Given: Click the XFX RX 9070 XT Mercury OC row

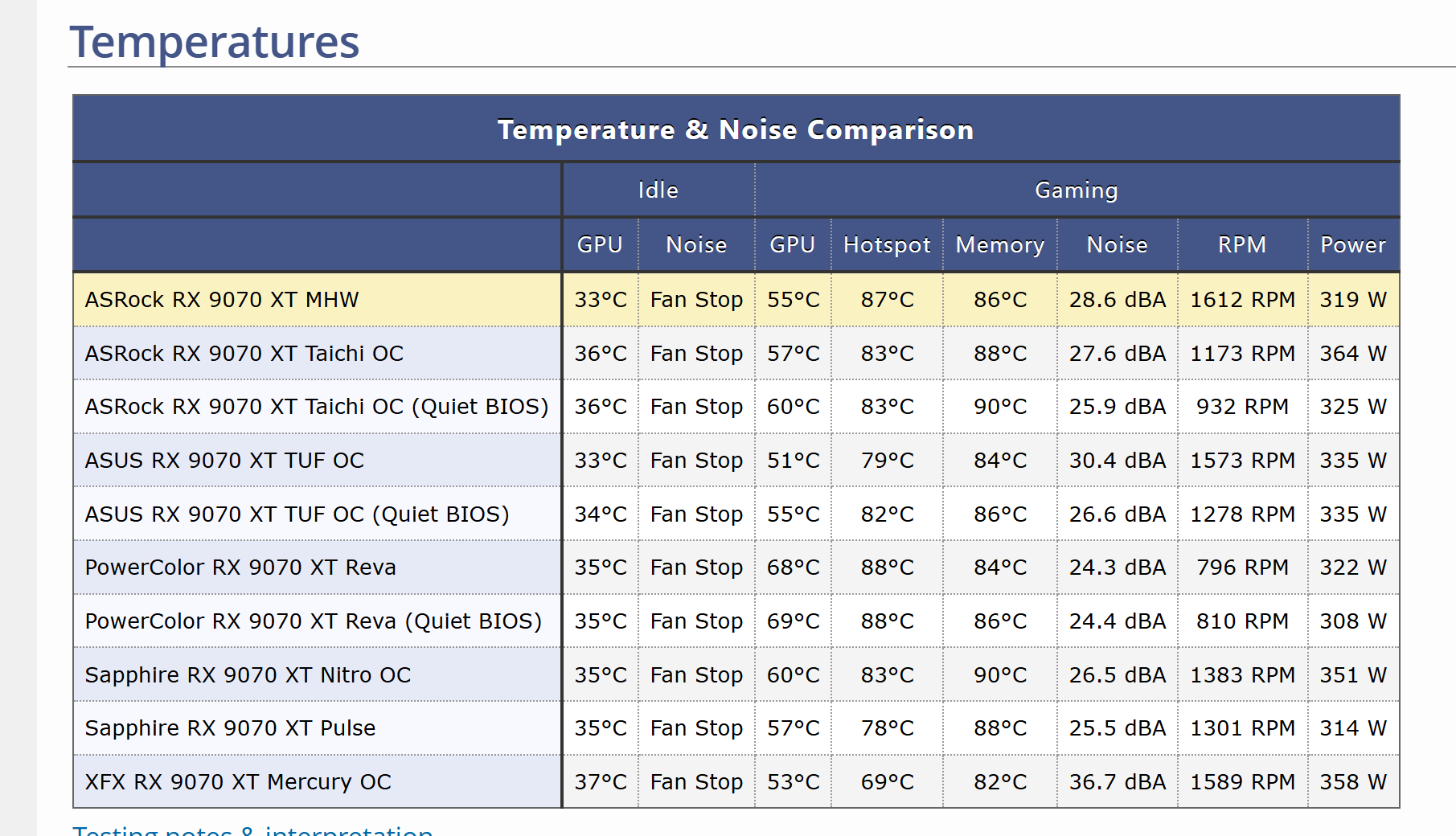Looking at the screenshot, I should tap(736, 782).
